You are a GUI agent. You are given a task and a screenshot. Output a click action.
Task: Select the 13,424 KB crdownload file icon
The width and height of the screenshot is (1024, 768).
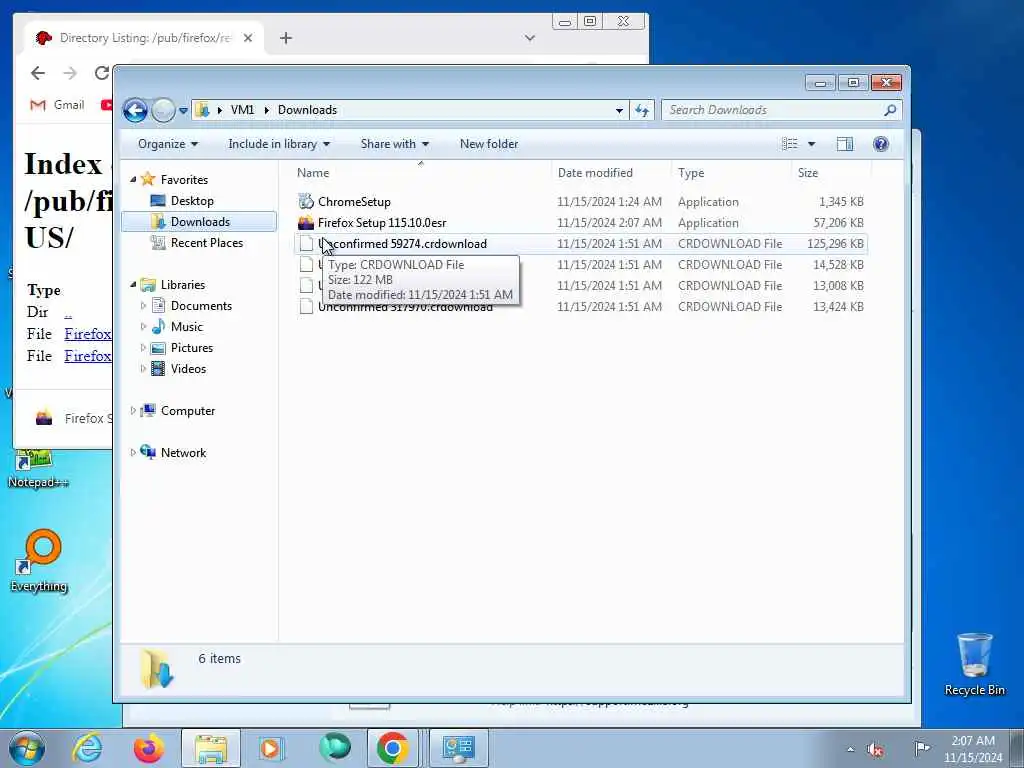pyautogui.click(x=306, y=306)
